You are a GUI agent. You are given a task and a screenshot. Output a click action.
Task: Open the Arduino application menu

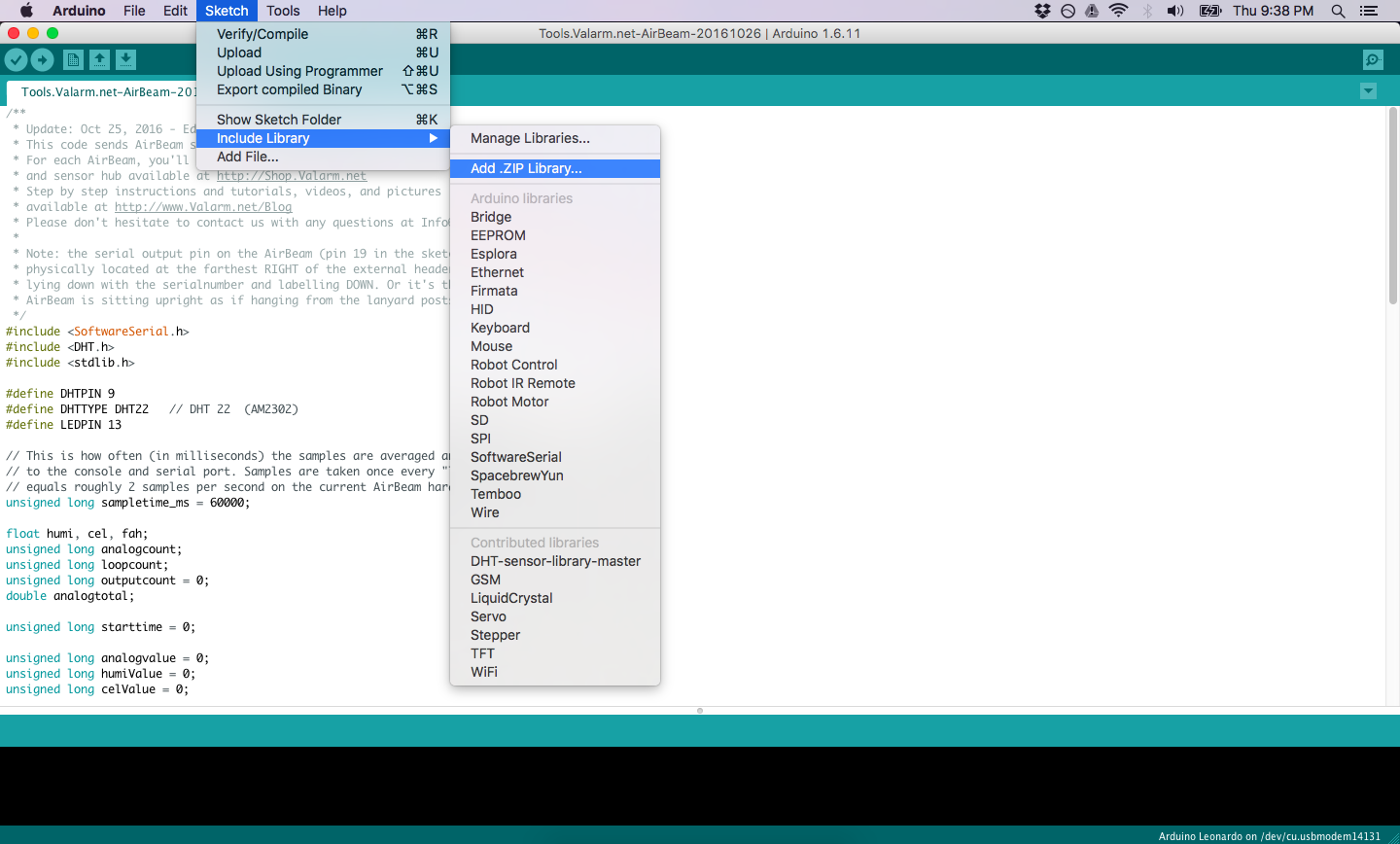tap(79, 11)
